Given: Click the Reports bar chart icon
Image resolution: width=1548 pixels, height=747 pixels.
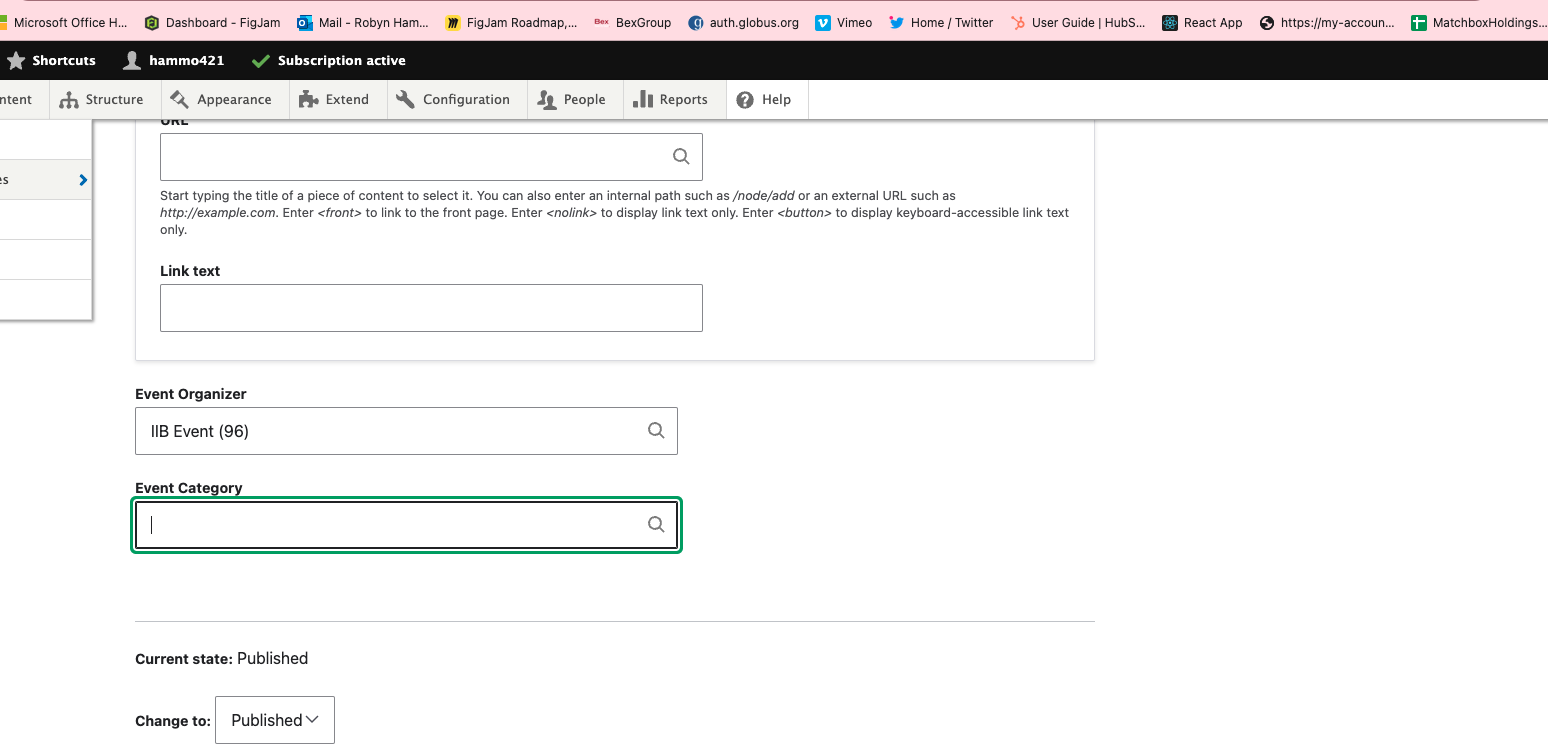Looking at the screenshot, I should pyautogui.click(x=643, y=100).
